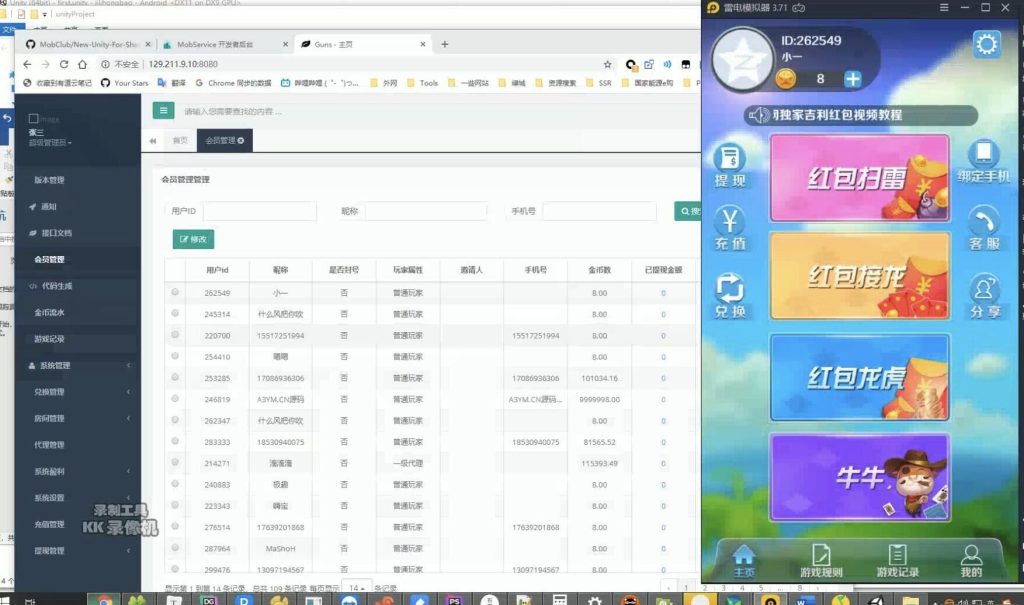Switch to the 首页 tab
Screen dimensions: 1024x605
[180, 141]
